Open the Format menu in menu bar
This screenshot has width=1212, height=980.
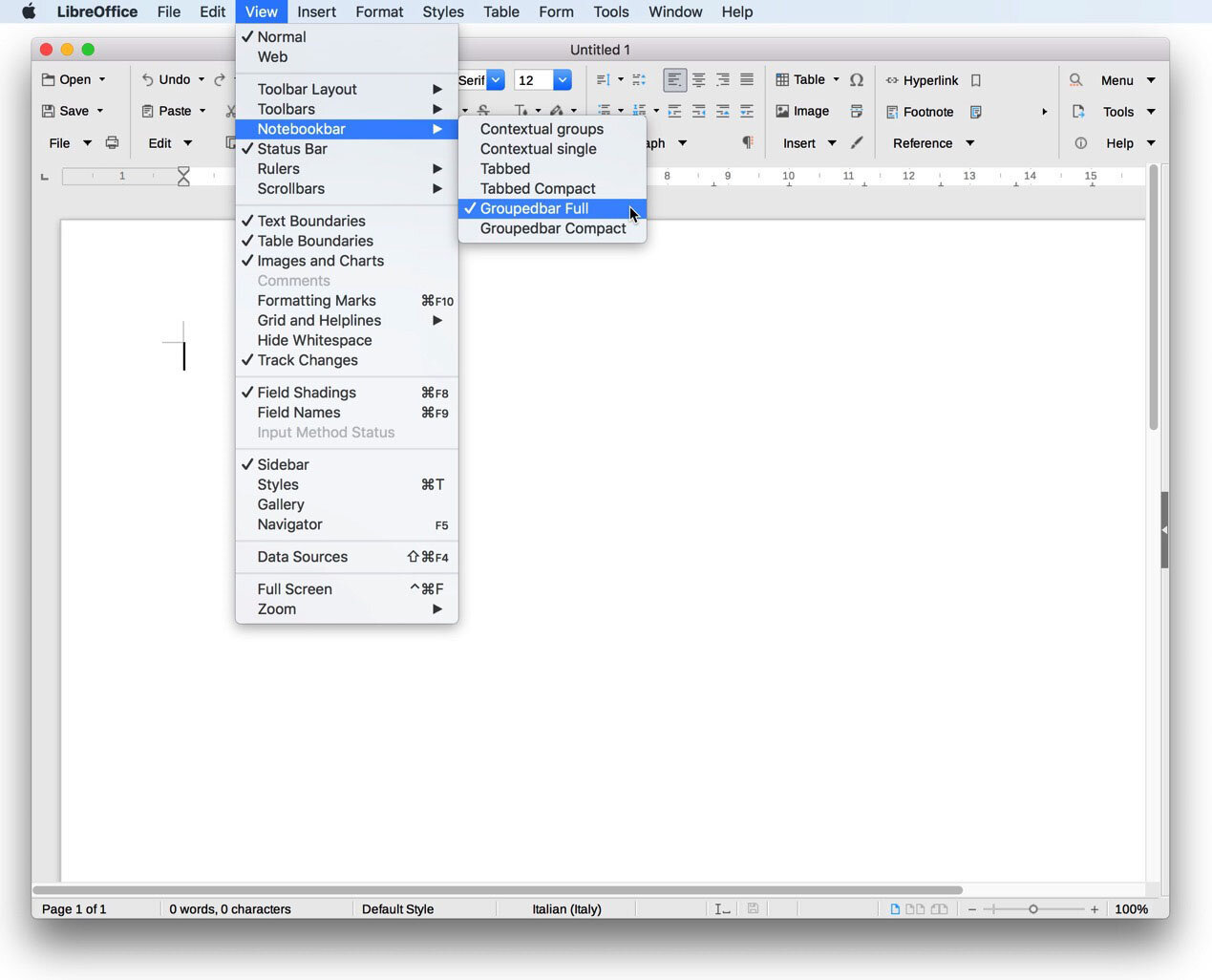point(379,11)
